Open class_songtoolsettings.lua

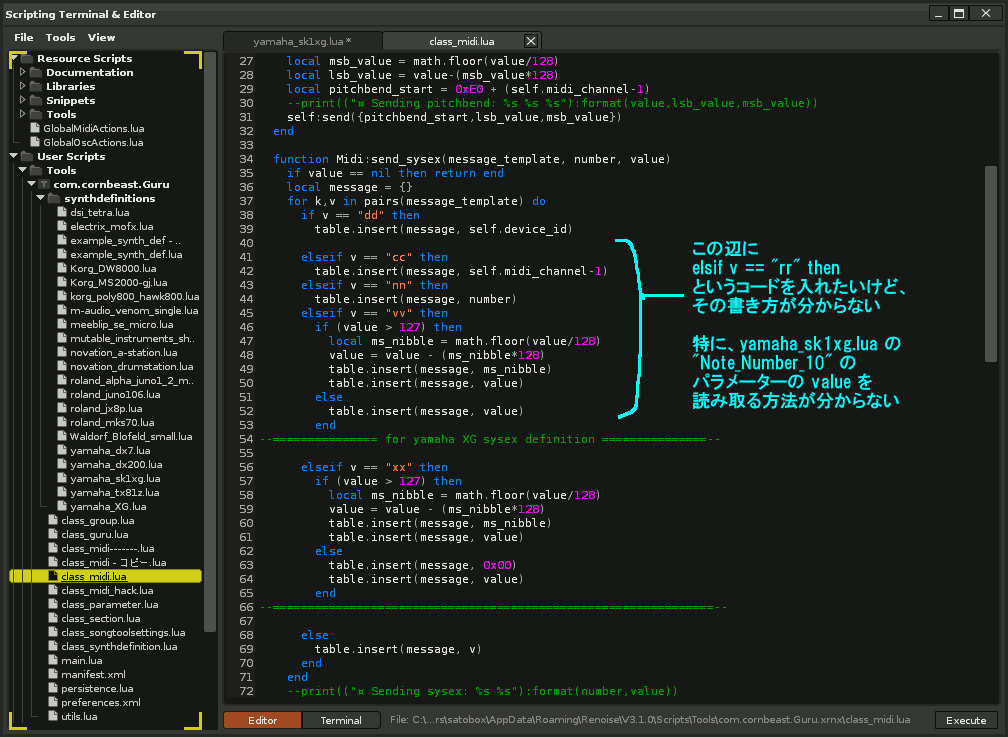pyautogui.click(x=123, y=633)
